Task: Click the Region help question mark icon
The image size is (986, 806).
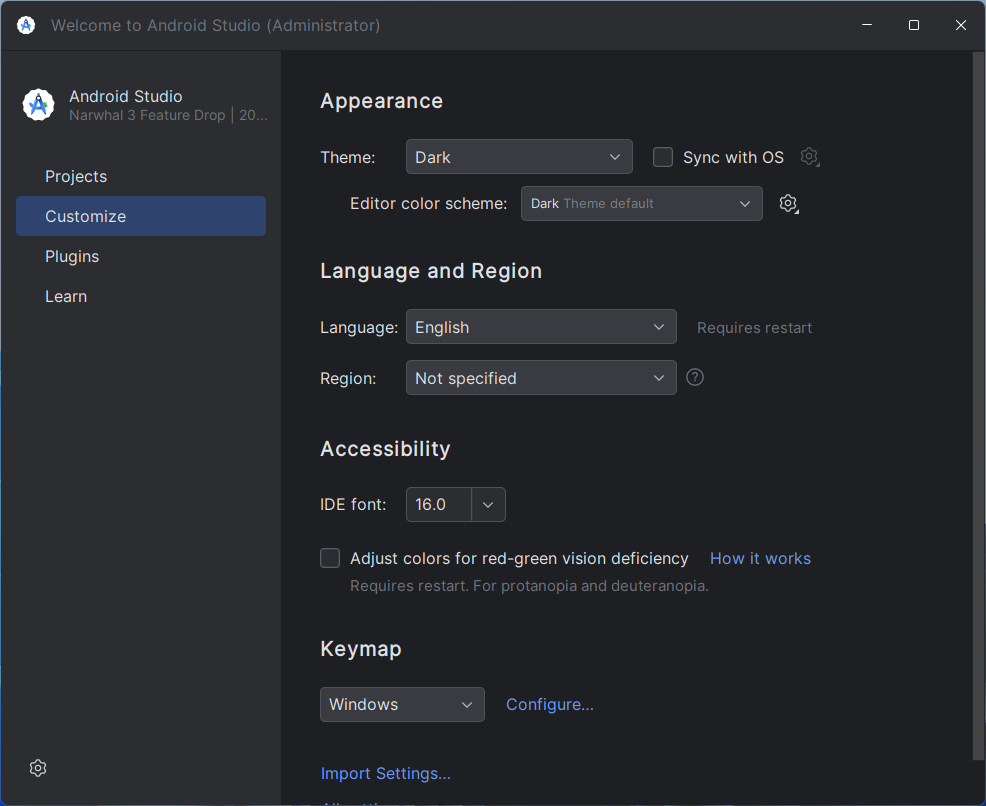Action: [695, 377]
